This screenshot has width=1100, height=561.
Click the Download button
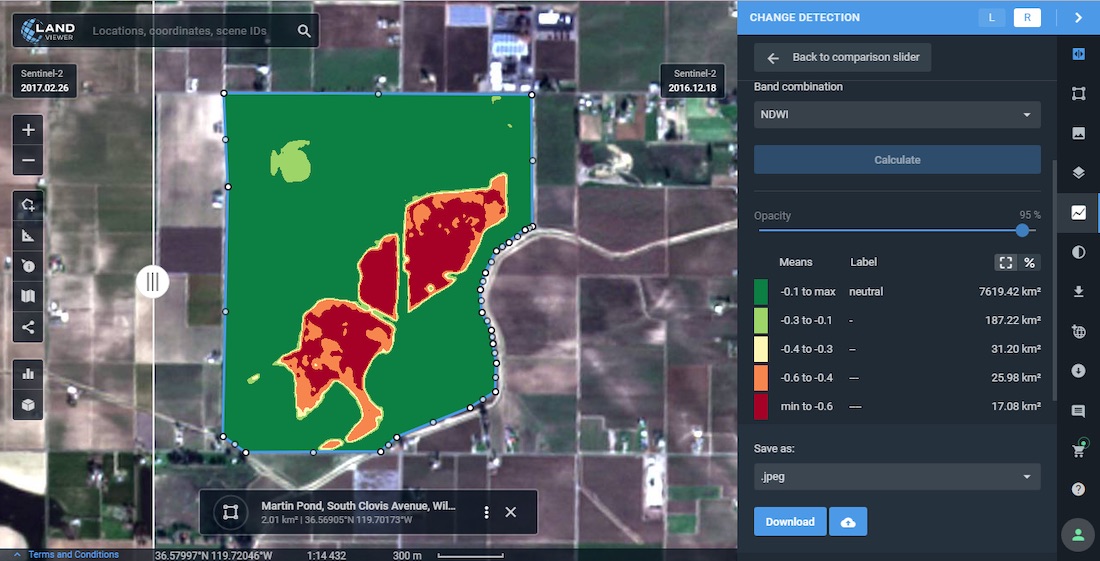(x=790, y=522)
